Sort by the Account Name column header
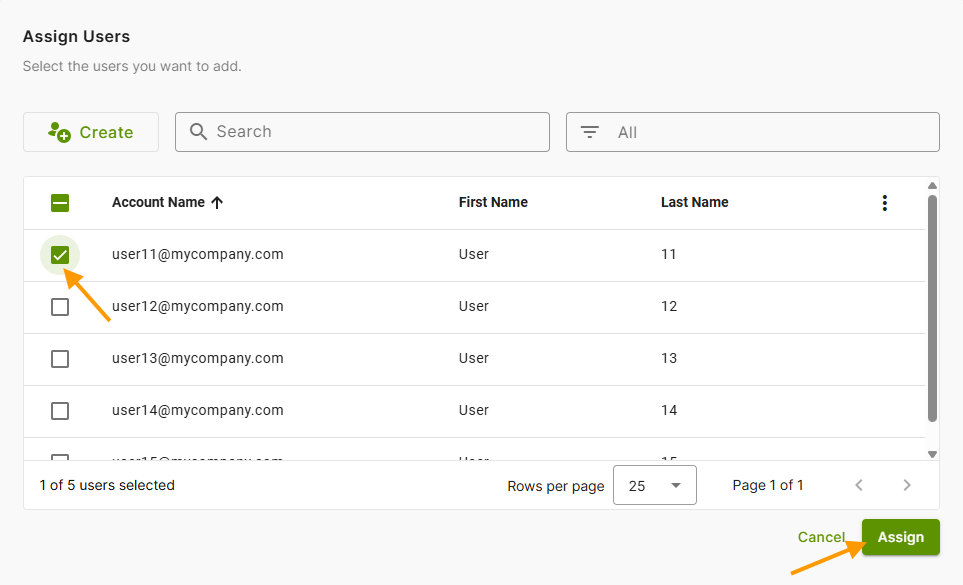 click(x=158, y=203)
